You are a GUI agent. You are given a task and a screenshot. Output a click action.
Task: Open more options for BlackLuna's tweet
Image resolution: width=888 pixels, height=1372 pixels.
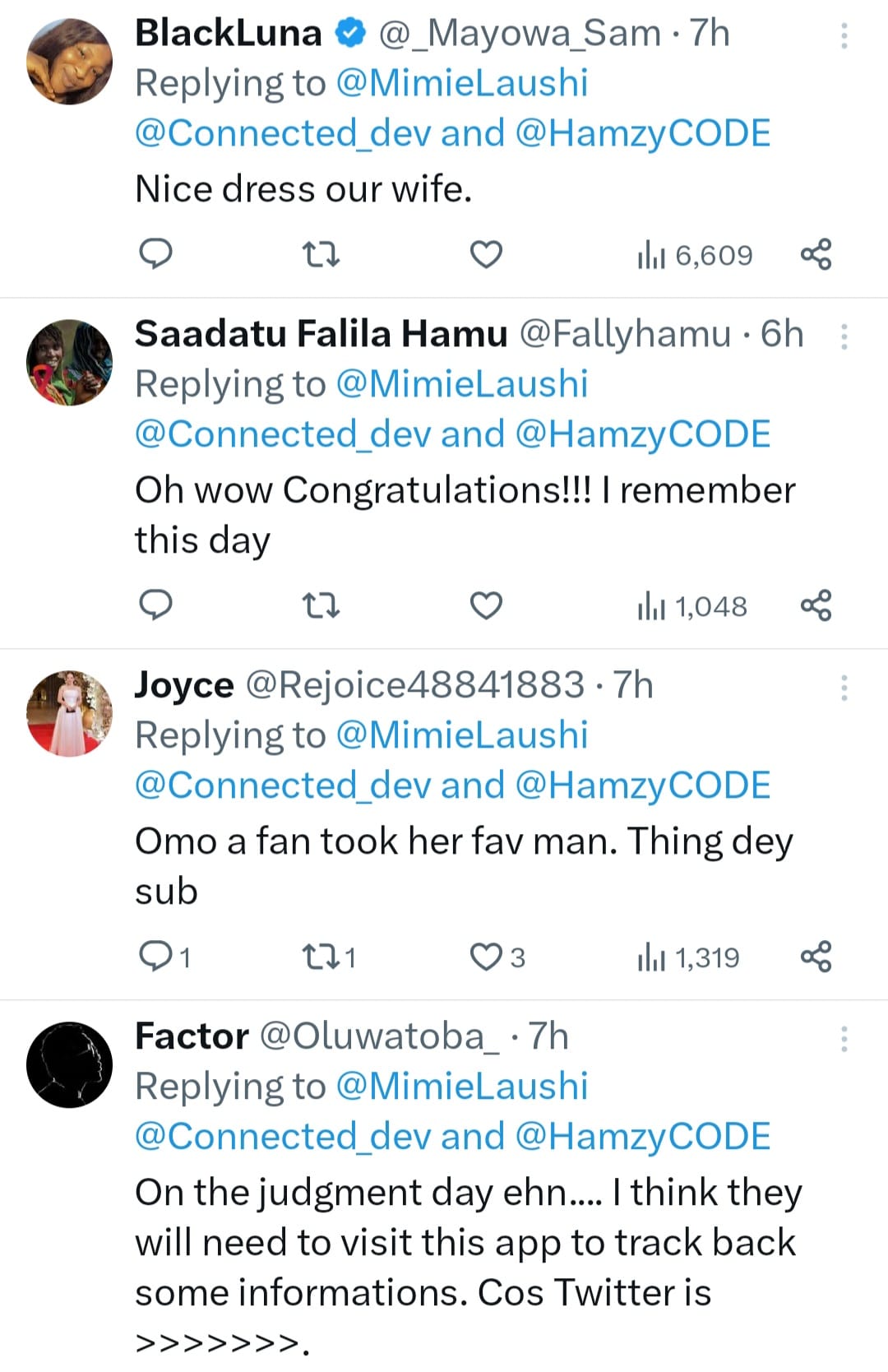coord(844,35)
